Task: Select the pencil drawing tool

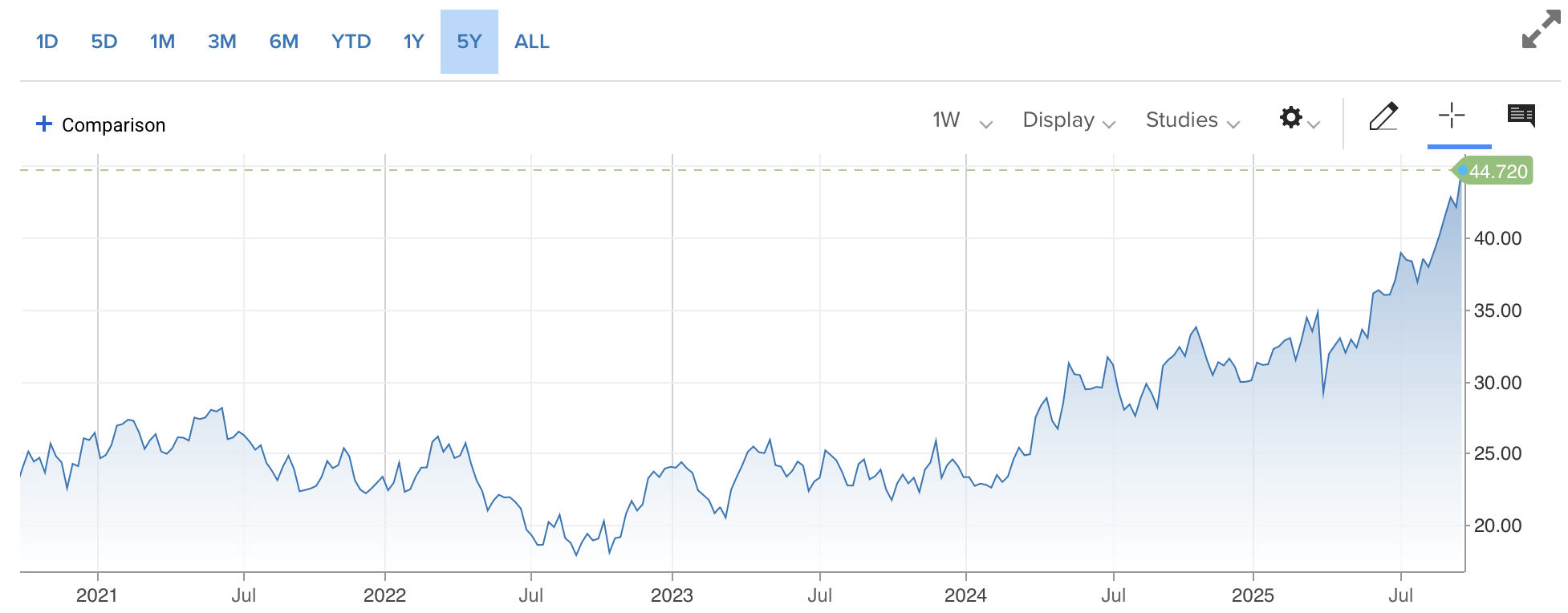Action: tap(1383, 117)
